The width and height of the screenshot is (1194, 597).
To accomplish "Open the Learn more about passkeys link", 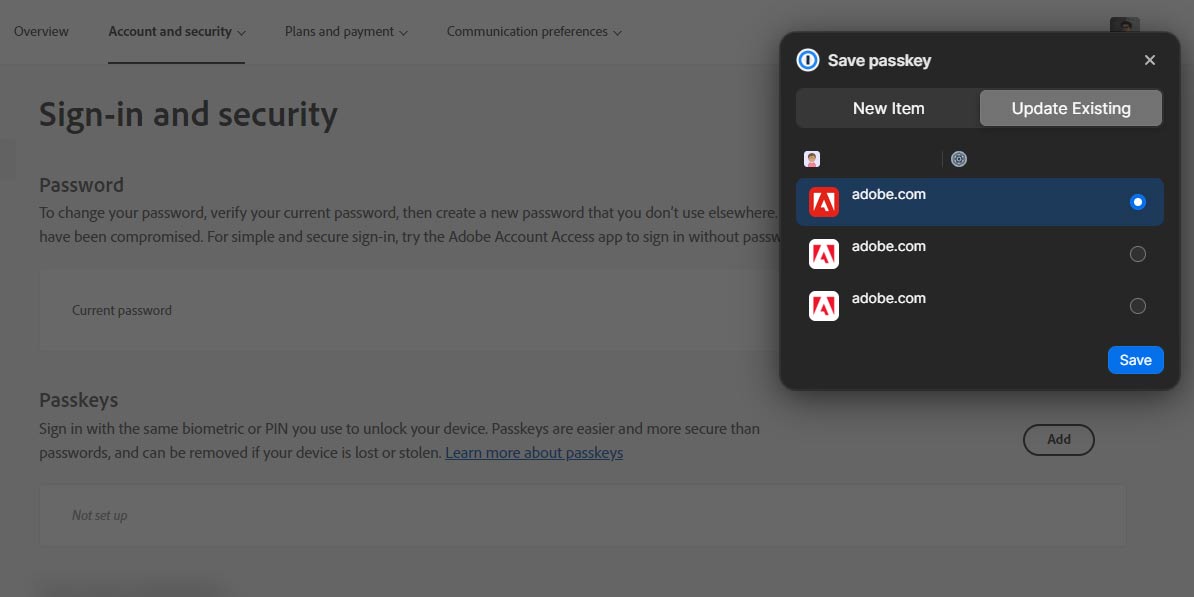I will pyautogui.click(x=534, y=452).
